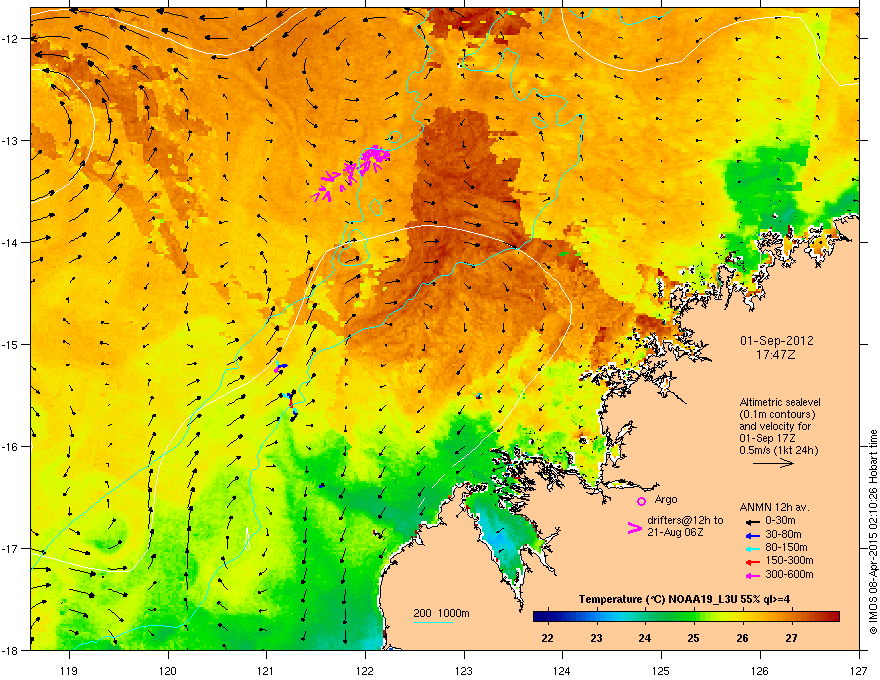Click longitude axis label 127
This screenshot has width=880, height=680.
(x=858, y=670)
